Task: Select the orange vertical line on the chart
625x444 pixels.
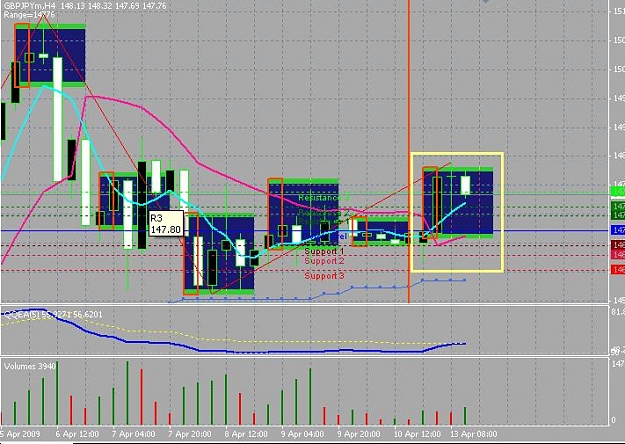Action: pos(409,151)
